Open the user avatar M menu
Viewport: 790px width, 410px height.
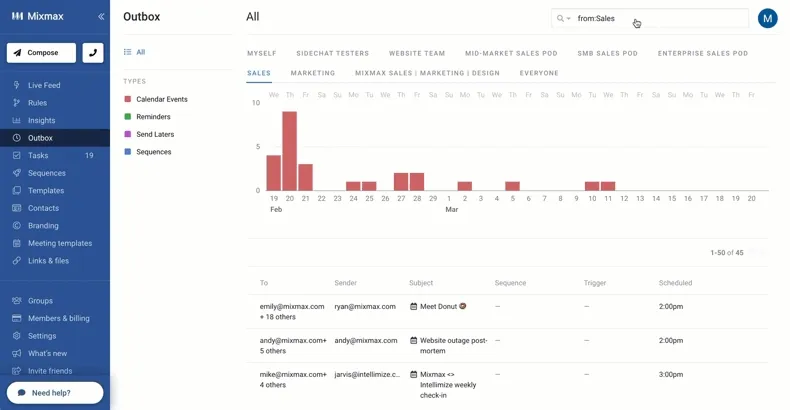(x=767, y=19)
